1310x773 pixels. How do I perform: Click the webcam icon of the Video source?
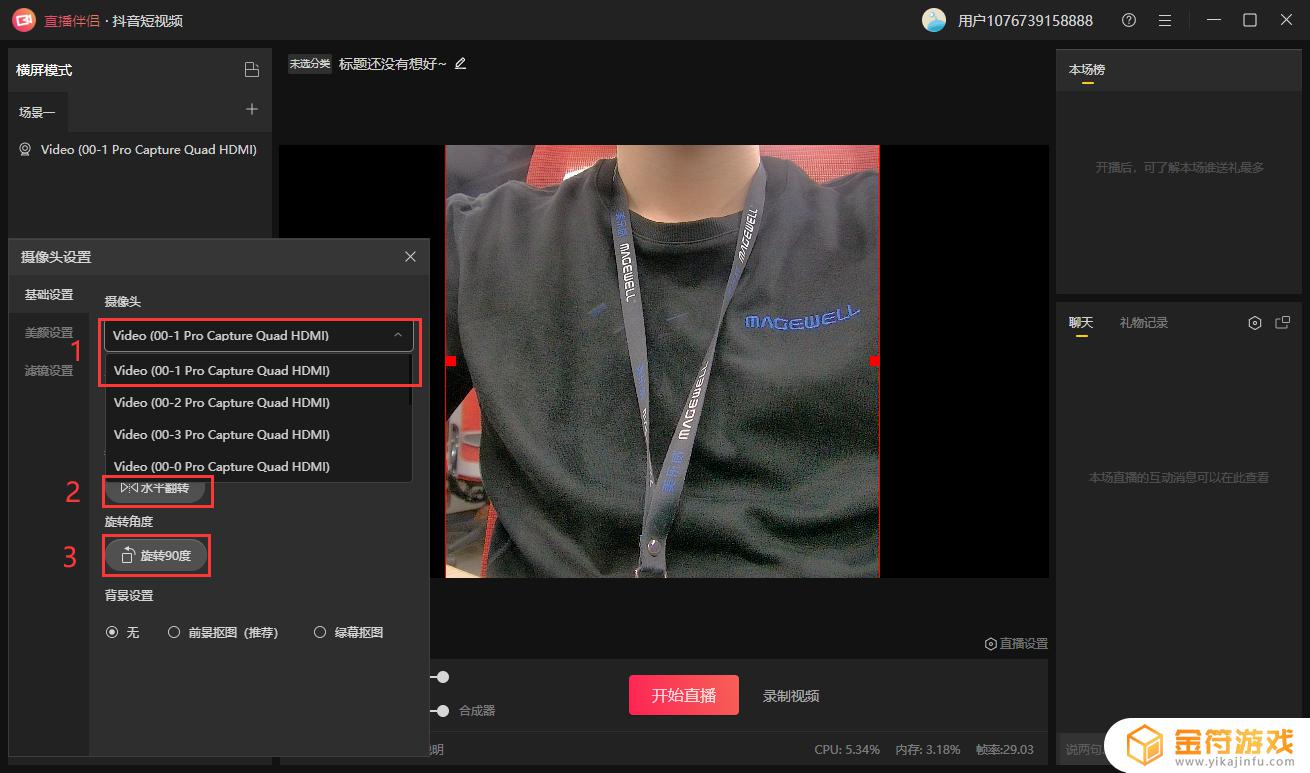coord(25,149)
